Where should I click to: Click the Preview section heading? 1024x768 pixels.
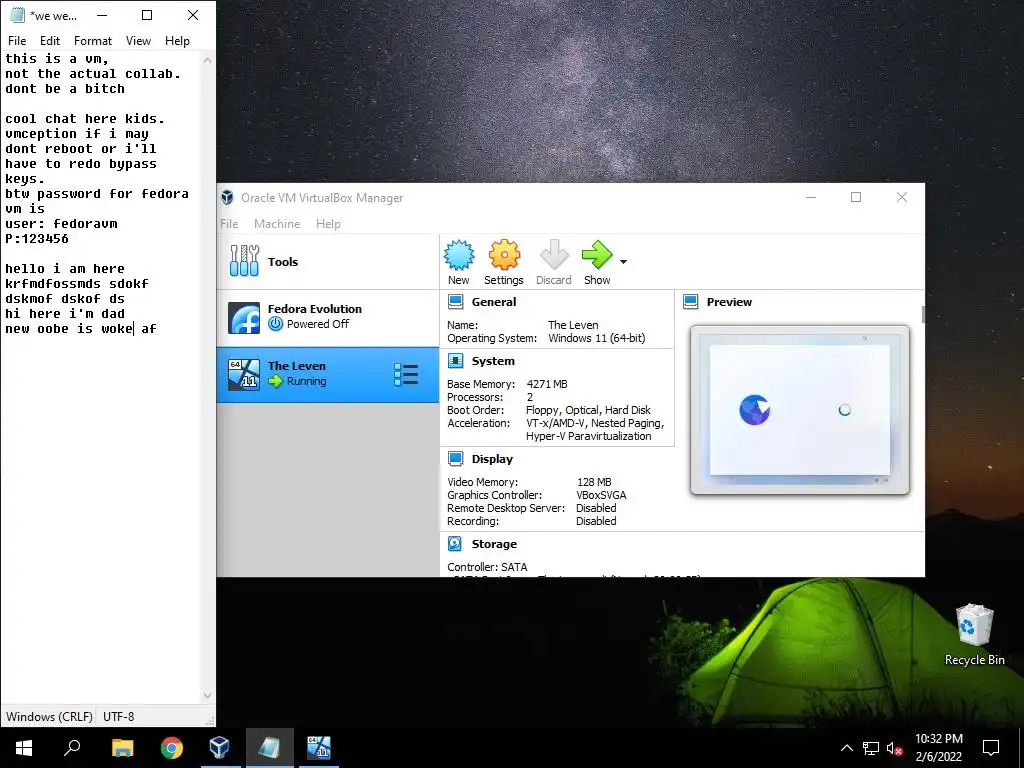coord(729,302)
